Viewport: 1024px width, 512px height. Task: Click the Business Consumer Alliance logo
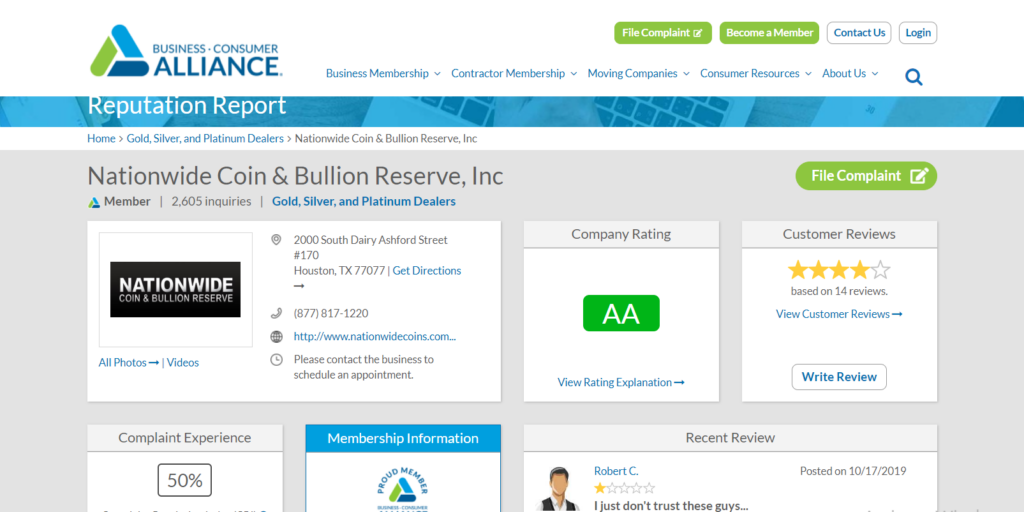pos(185,51)
